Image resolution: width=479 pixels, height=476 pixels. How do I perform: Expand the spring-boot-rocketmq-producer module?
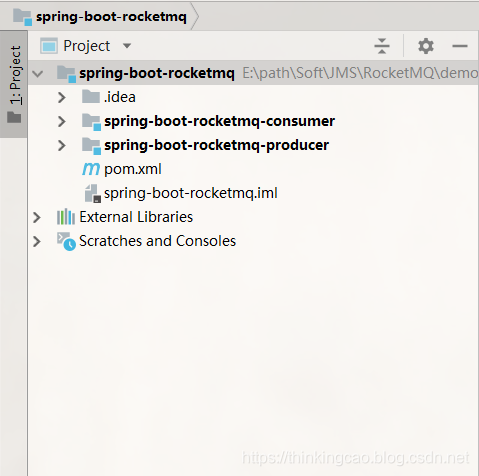point(62,145)
